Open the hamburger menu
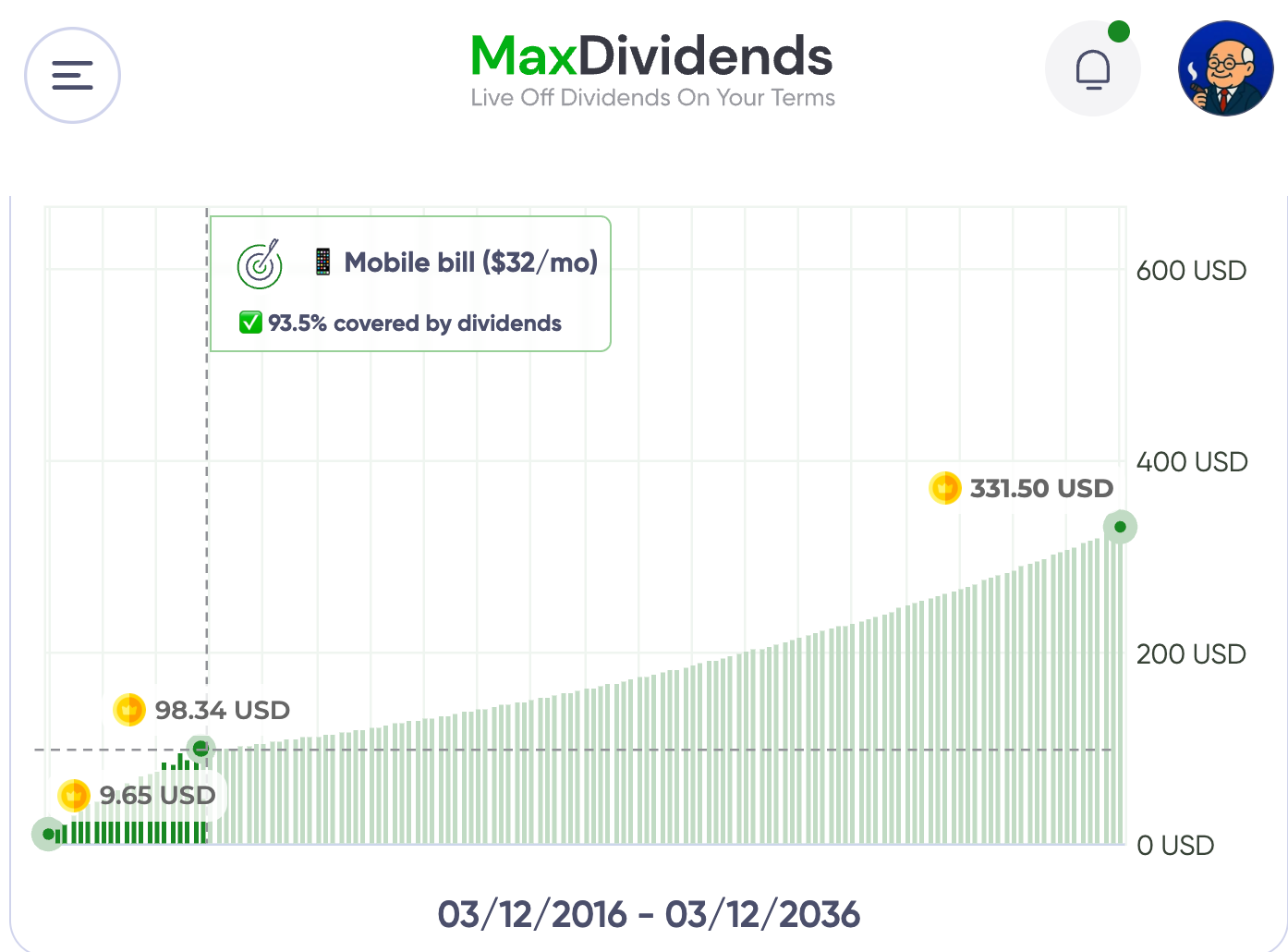1288x952 pixels. pyautogui.click(x=72, y=75)
